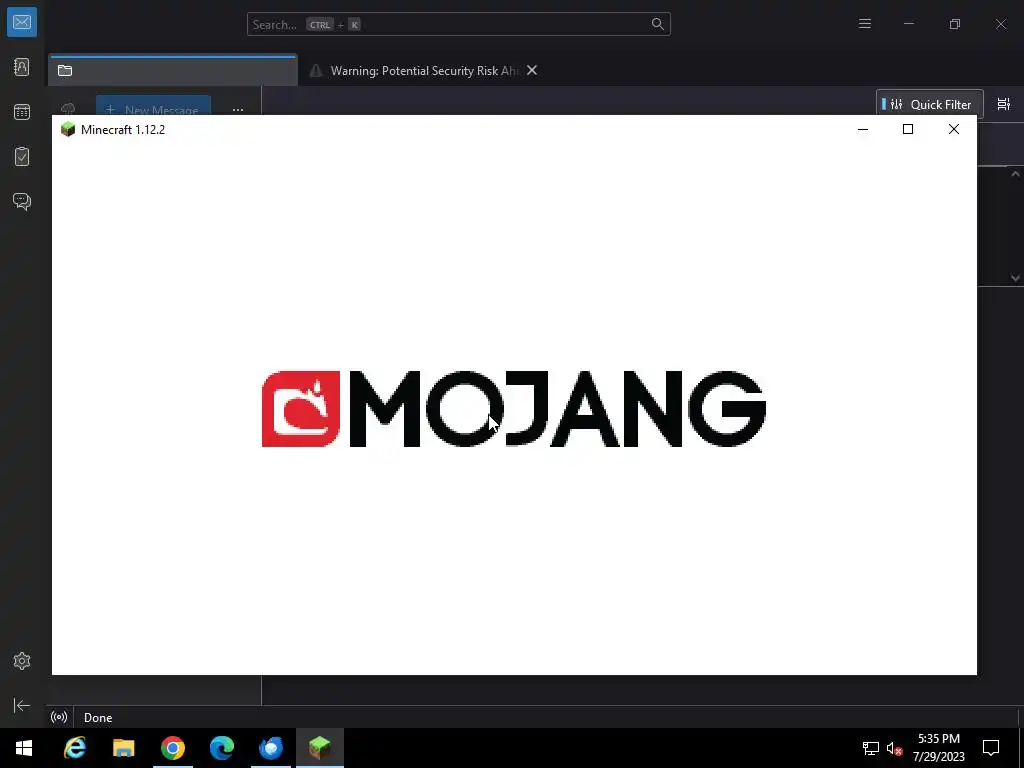Close the Security Risk warning tab
The width and height of the screenshot is (1024, 768).
tap(532, 70)
